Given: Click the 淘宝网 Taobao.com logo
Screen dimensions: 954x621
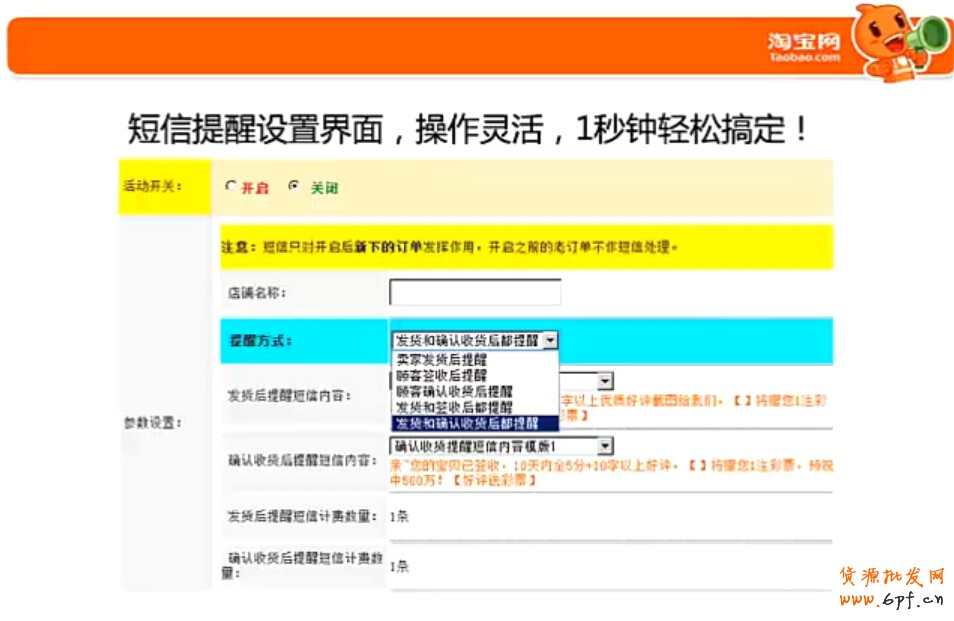Looking at the screenshot, I should click(x=804, y=46).
